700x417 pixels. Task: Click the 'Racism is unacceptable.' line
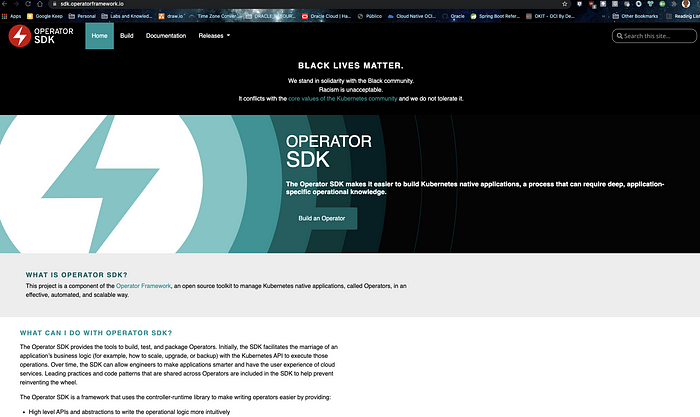point(350,90)
